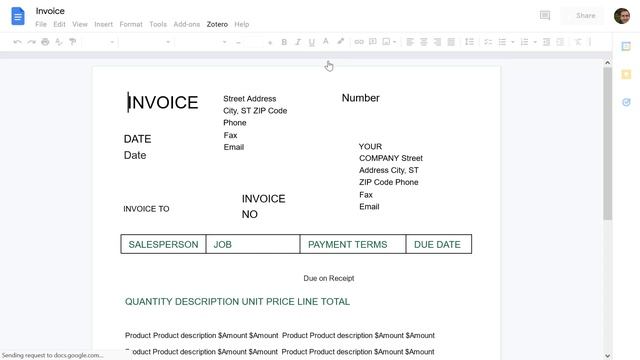The width and height of the screenshot is (640, 360).
Task: Undo the last action
Action: coord(17,42)
